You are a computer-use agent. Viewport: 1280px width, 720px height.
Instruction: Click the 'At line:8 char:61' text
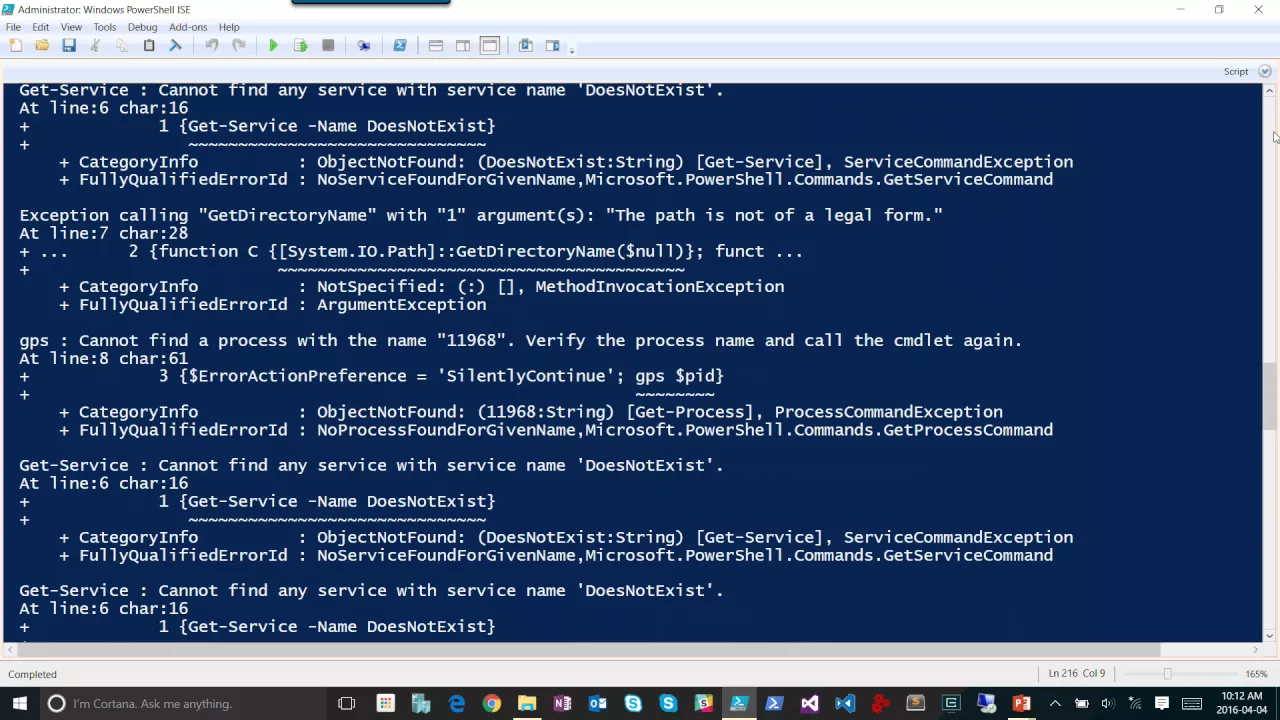[x=103, y=358]
